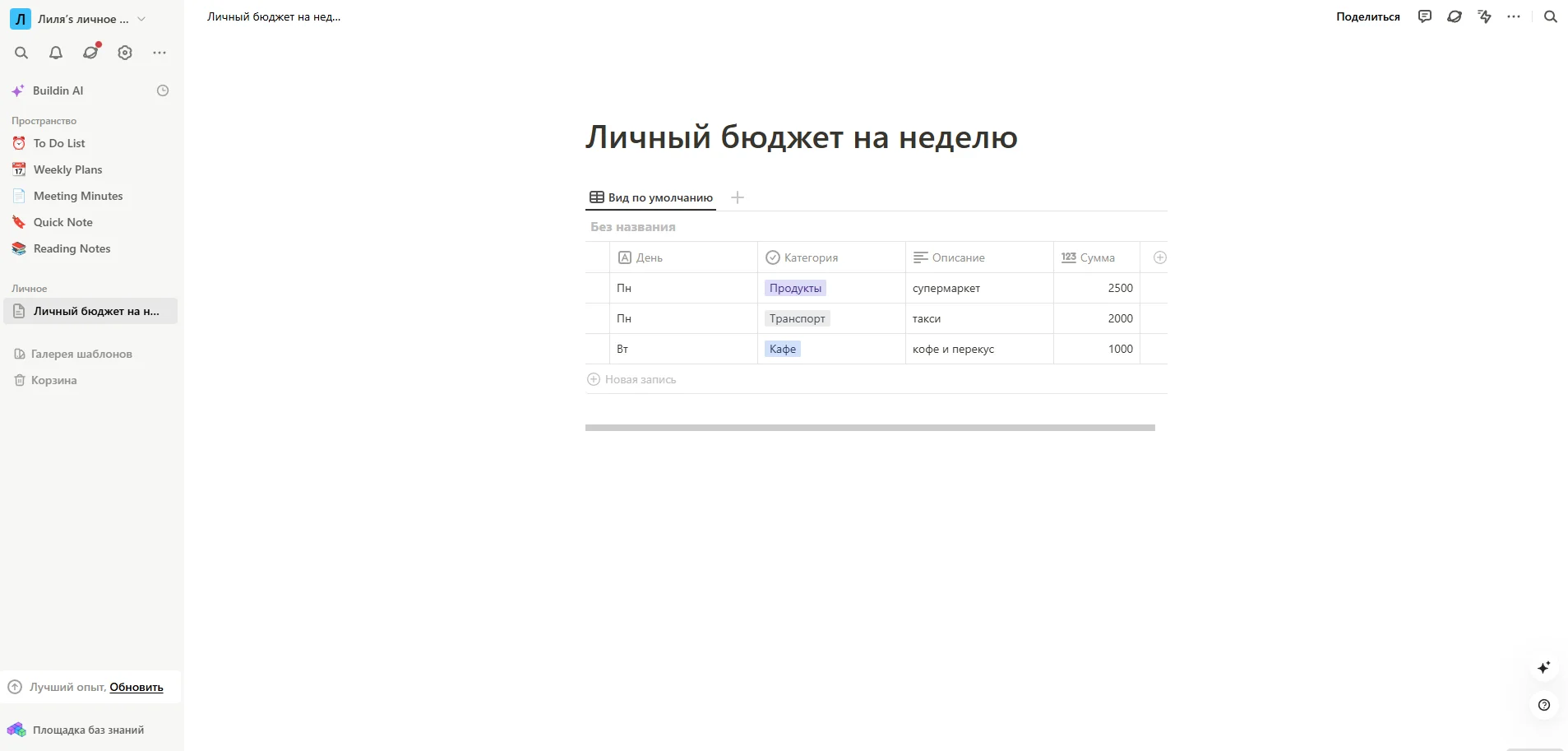The image size is (1568, 751).
Task: Click the To Do List alarm icon
Action: [19, 143]
